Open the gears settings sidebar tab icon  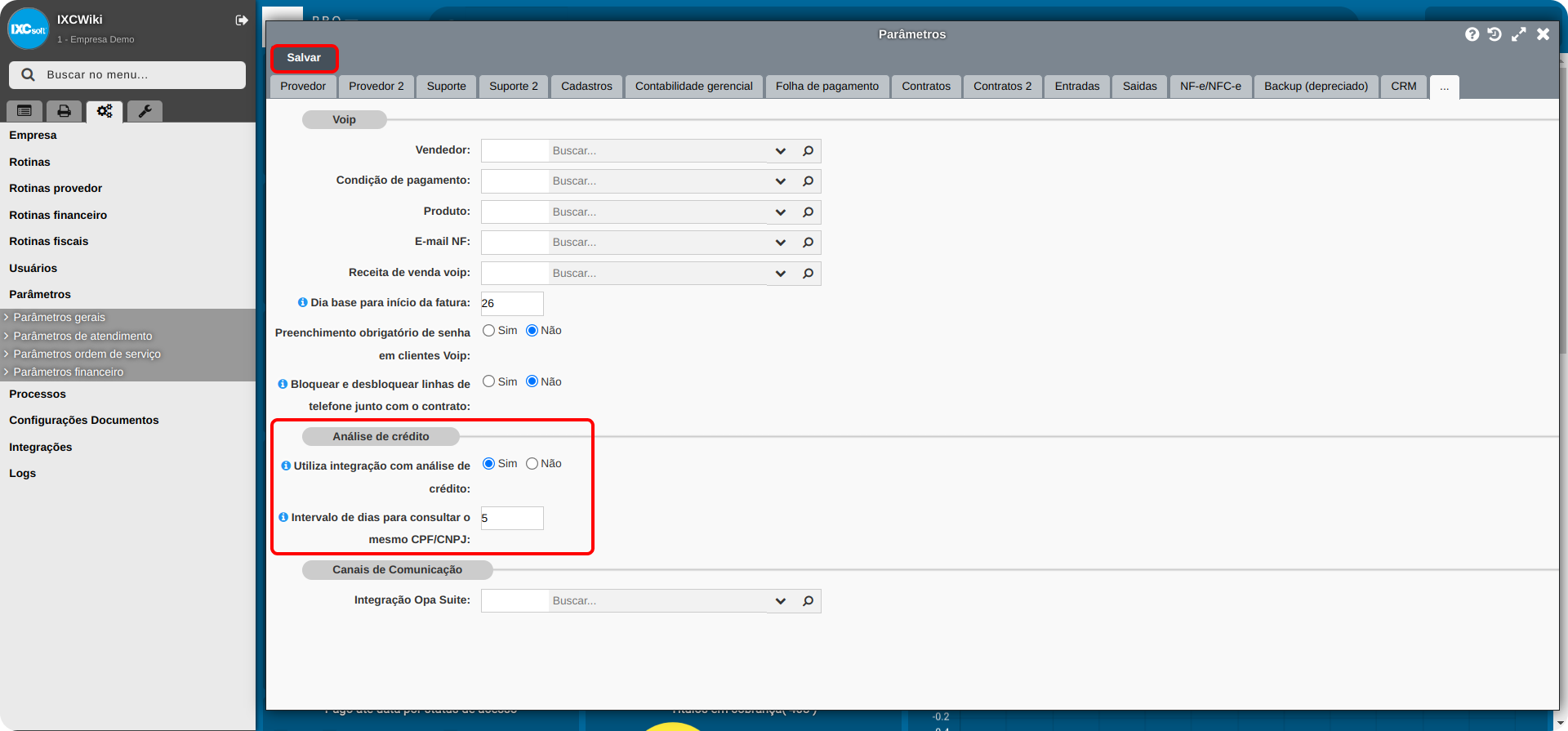click(x=105, y=111)
